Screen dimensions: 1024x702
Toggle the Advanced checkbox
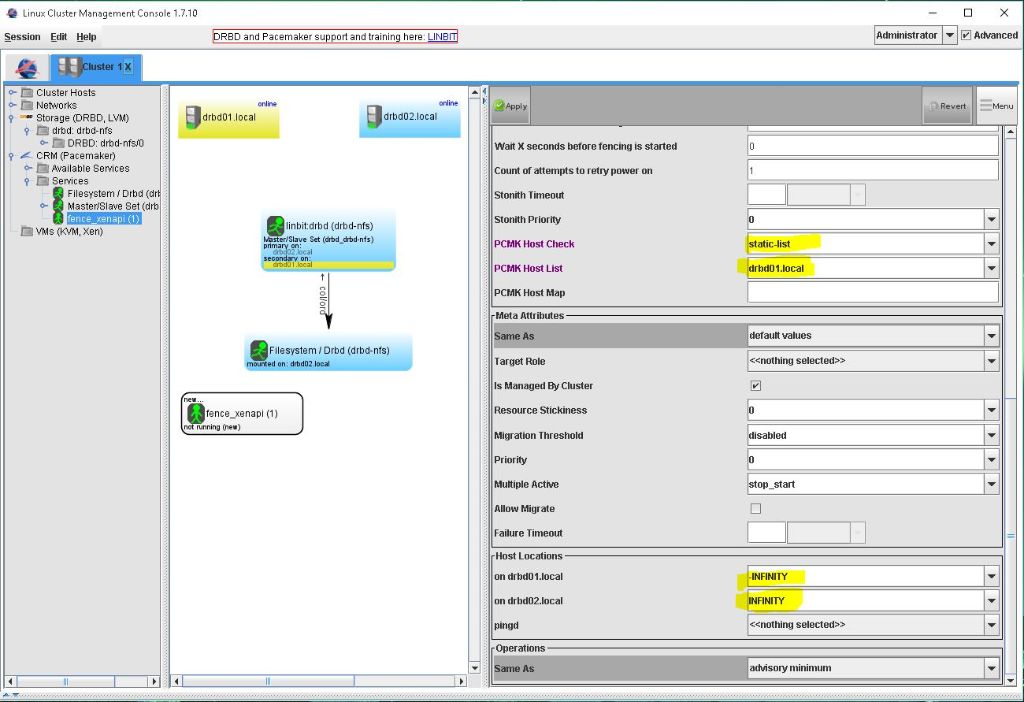(x=966, y=36)
